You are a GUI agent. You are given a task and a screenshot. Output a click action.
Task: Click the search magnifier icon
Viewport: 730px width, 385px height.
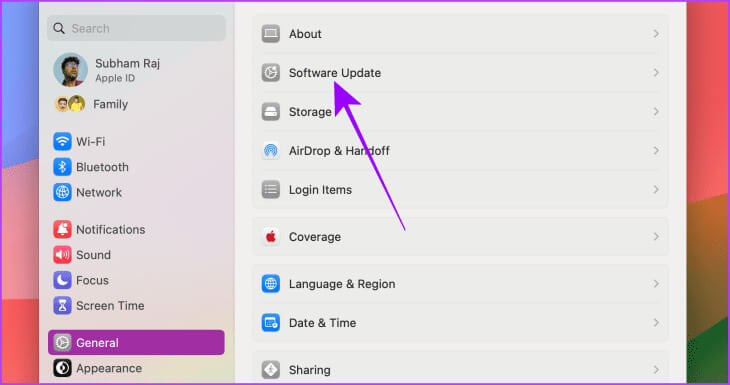click(x=59, y=28)
